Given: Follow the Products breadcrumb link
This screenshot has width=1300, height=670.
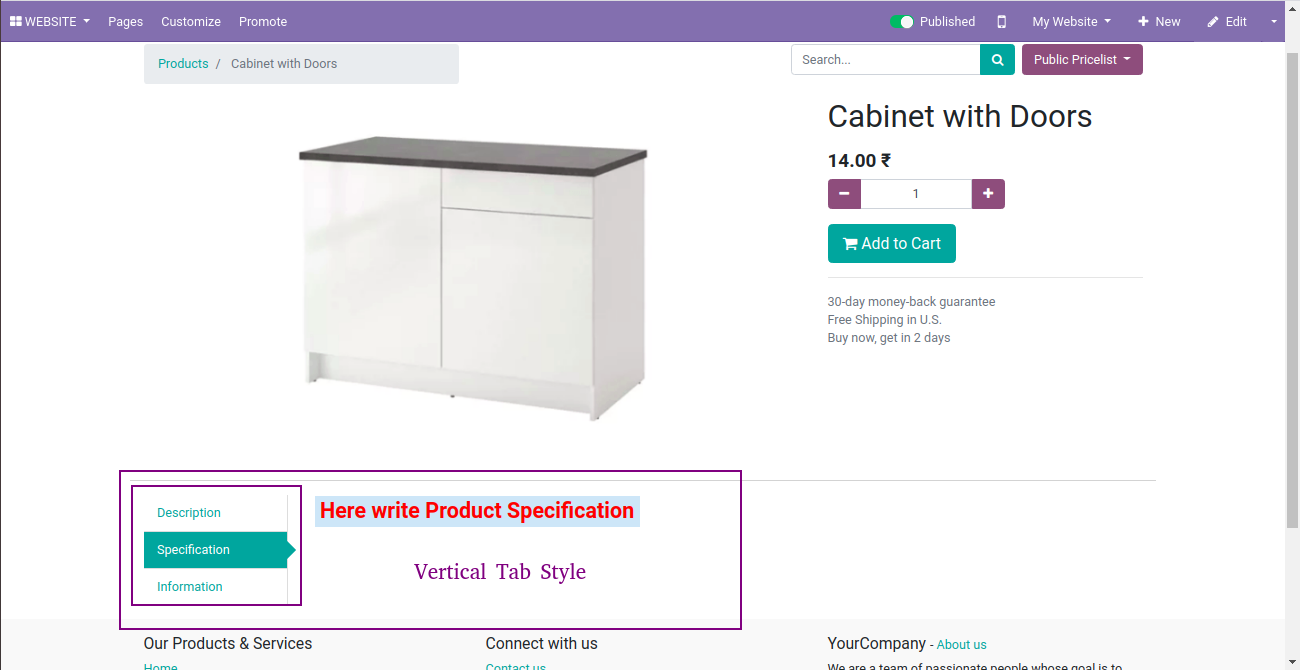Looking at the screenshot, I should 183,64.
